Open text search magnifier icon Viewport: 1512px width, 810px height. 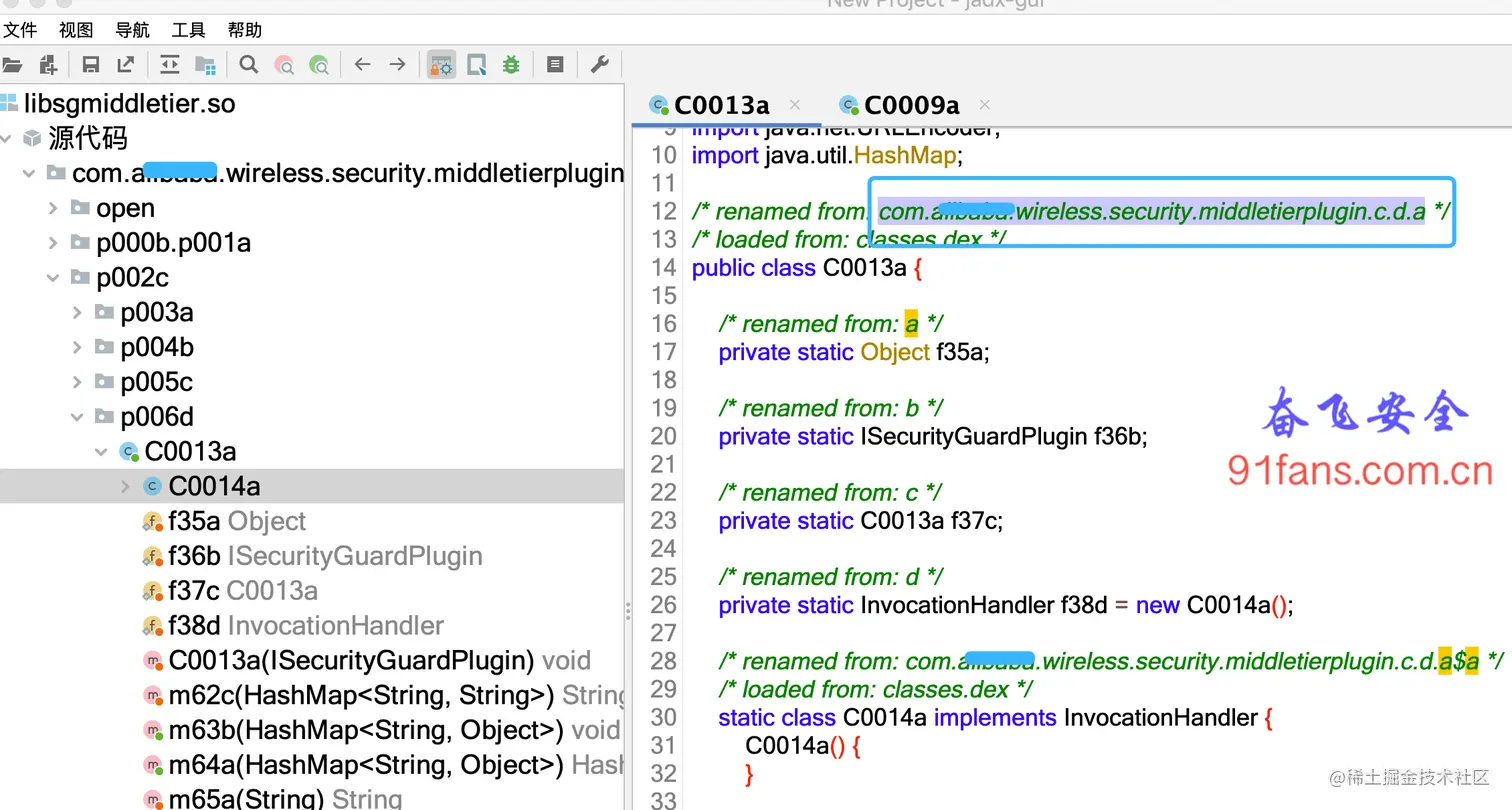(249, 65)
